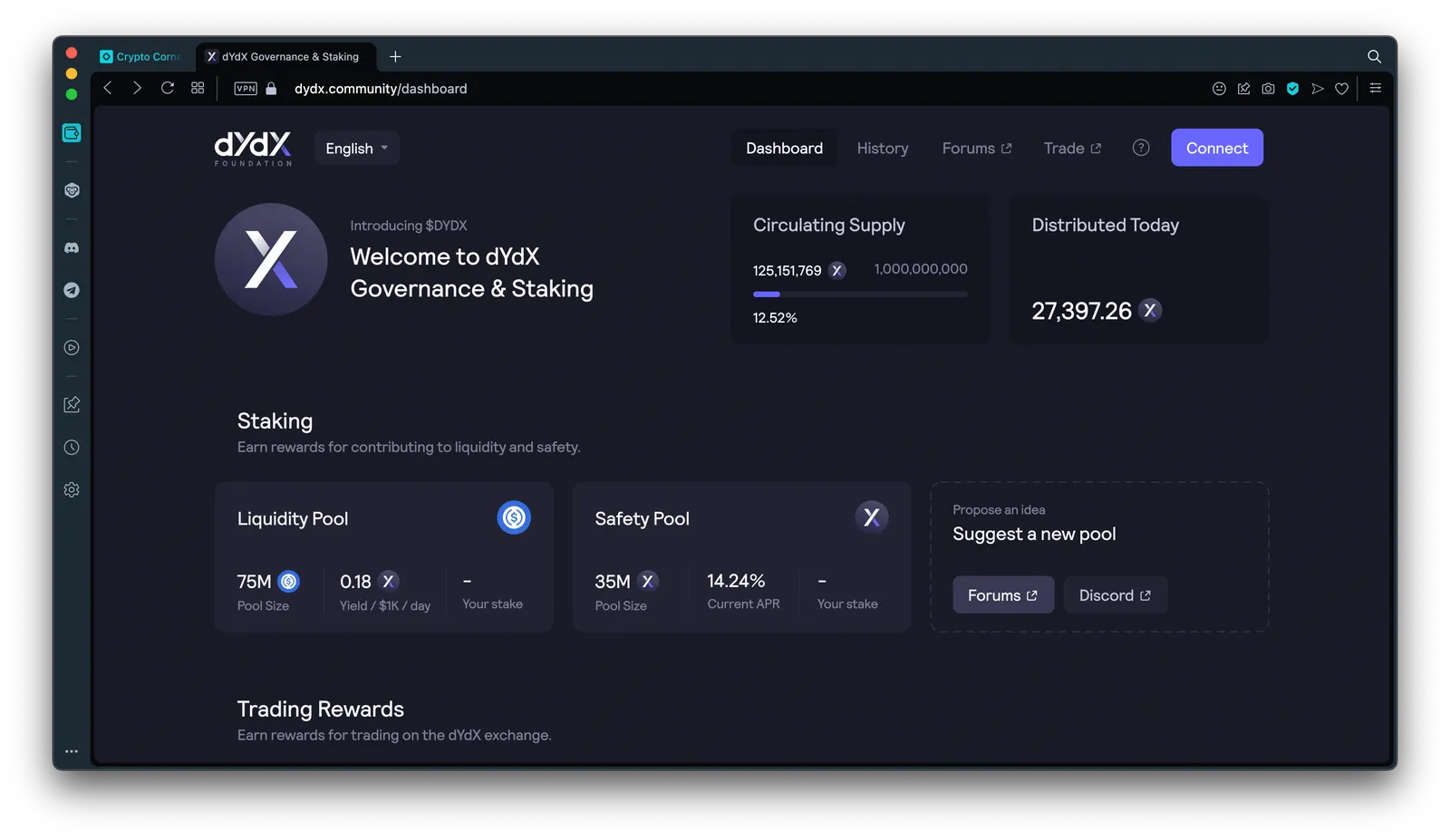Click the dYdX Foundation logo
This screenshot has width=1450, height=840.
[254, 149]
